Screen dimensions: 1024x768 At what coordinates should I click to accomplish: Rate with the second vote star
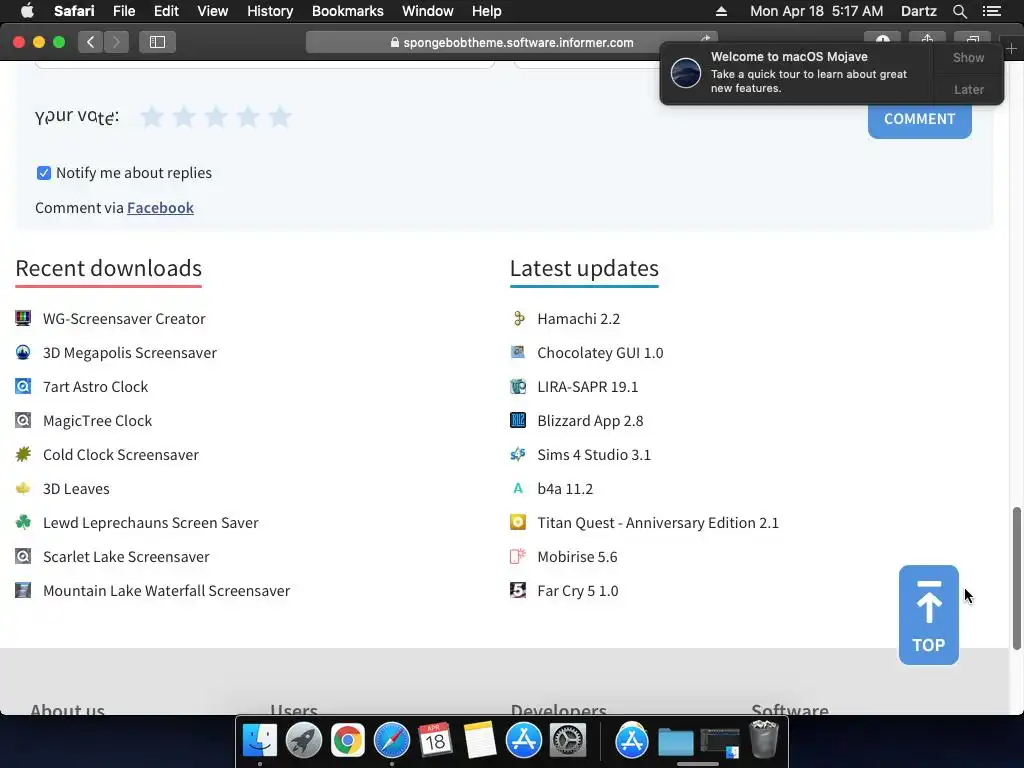[184, 117]
